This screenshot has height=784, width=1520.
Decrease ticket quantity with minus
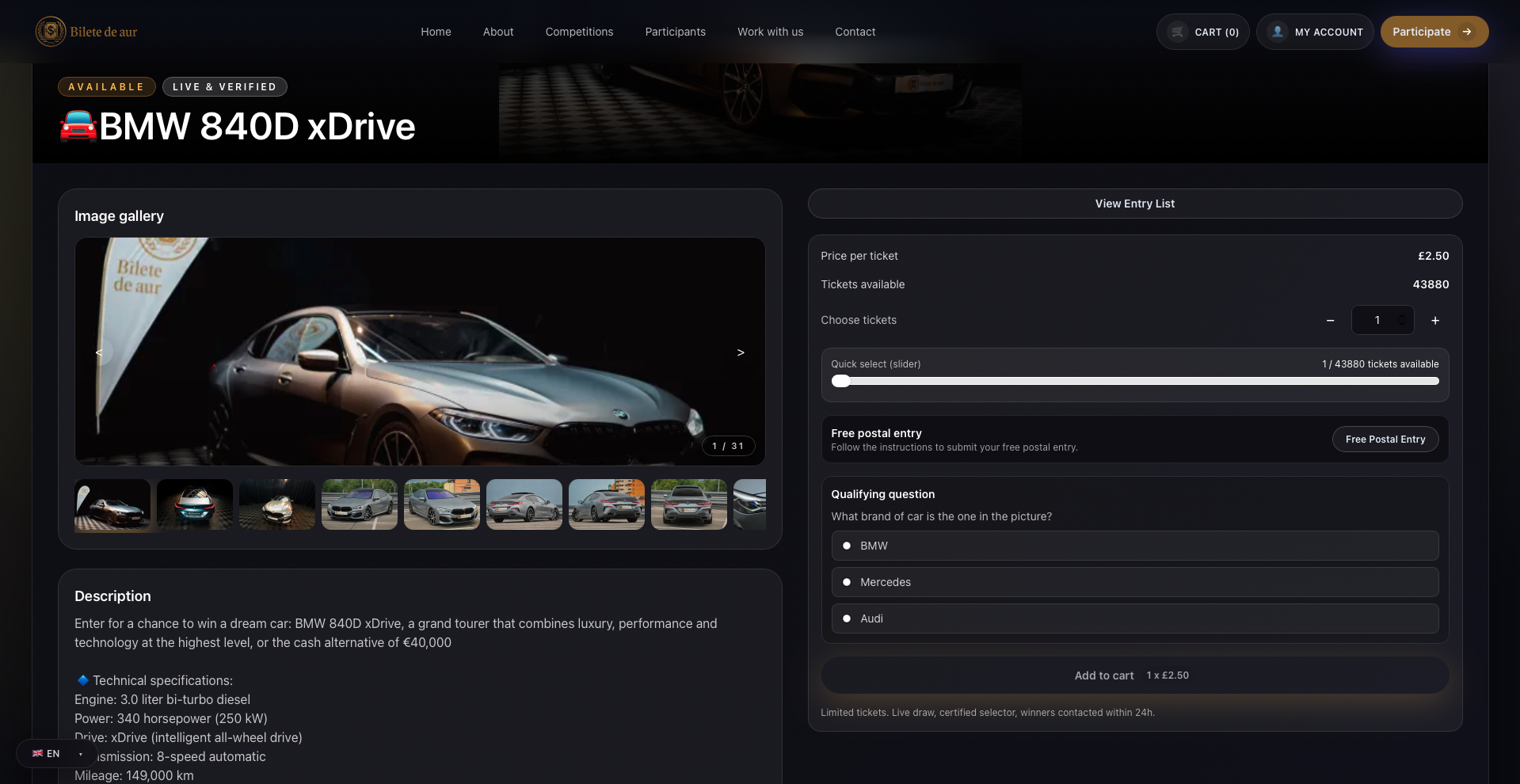pos(1331,320)
